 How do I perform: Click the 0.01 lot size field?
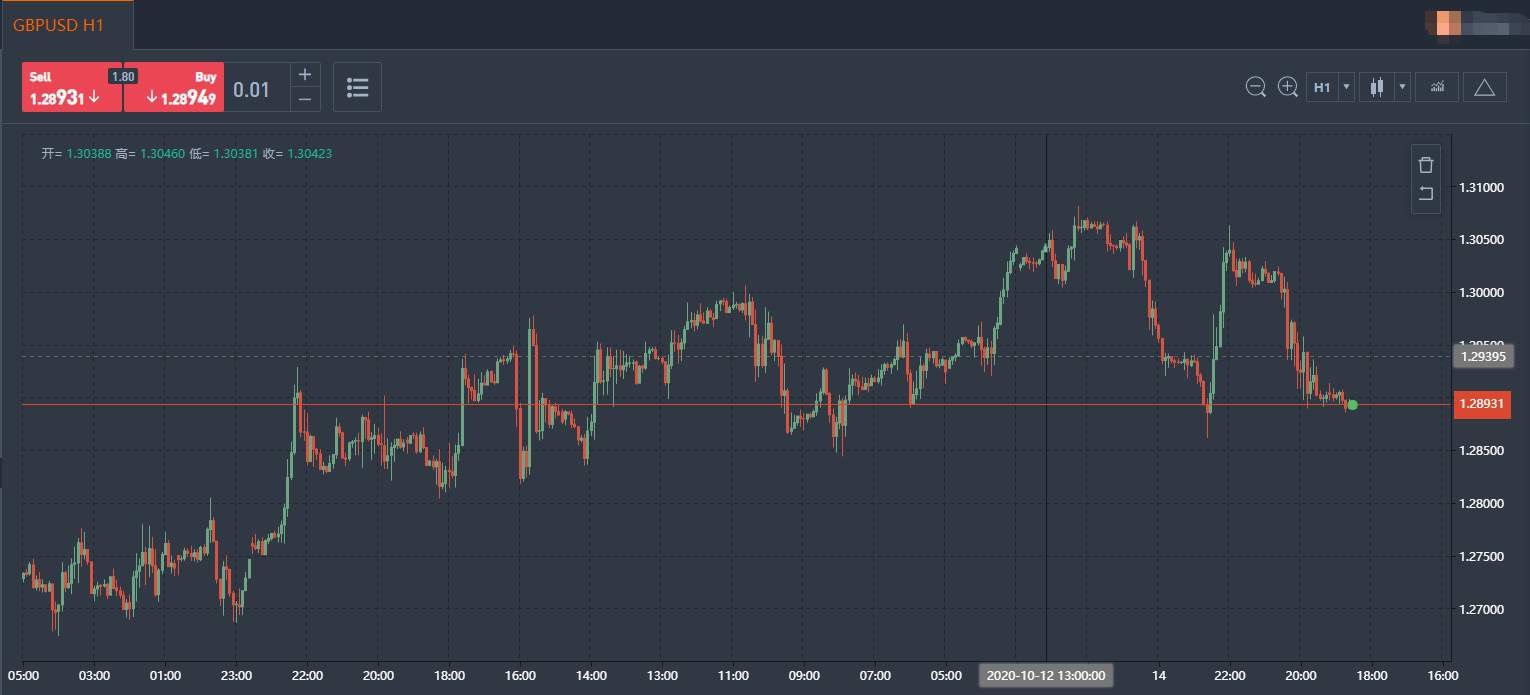pyautogui.click(x=257, y=87)
